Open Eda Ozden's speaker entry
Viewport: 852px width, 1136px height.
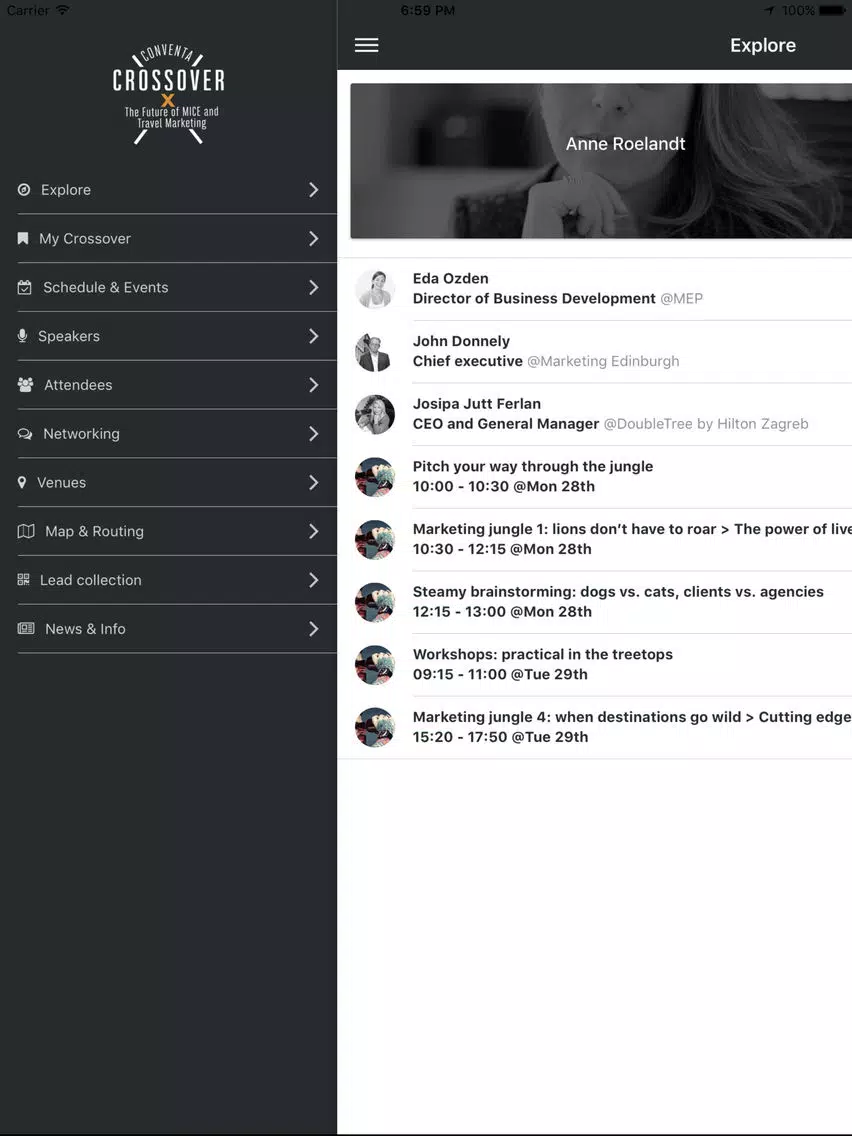click(x=594, y=288)
